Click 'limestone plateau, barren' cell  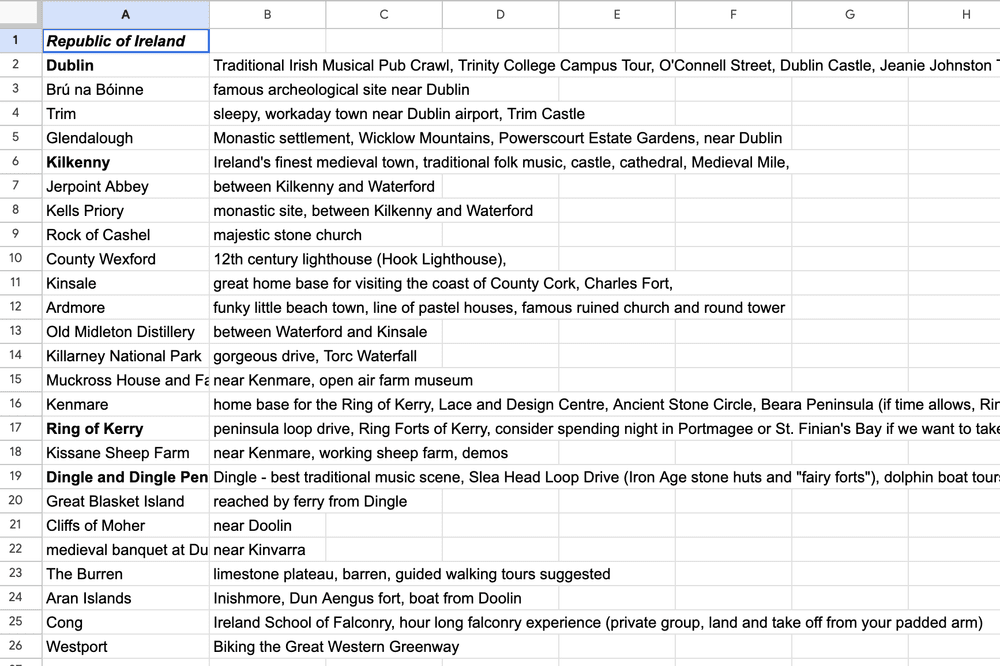(267, 574)
